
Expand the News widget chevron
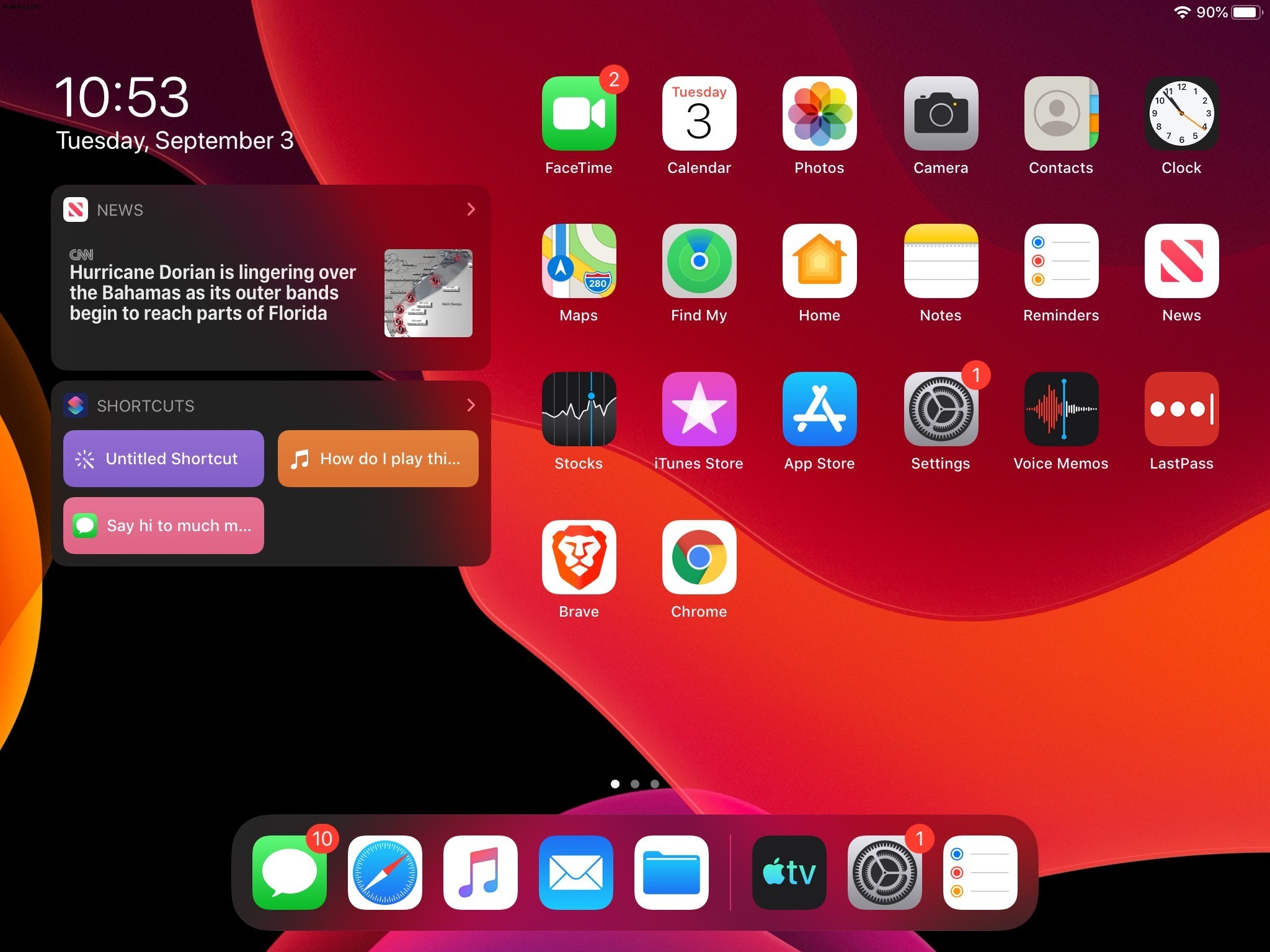(471, 209)
